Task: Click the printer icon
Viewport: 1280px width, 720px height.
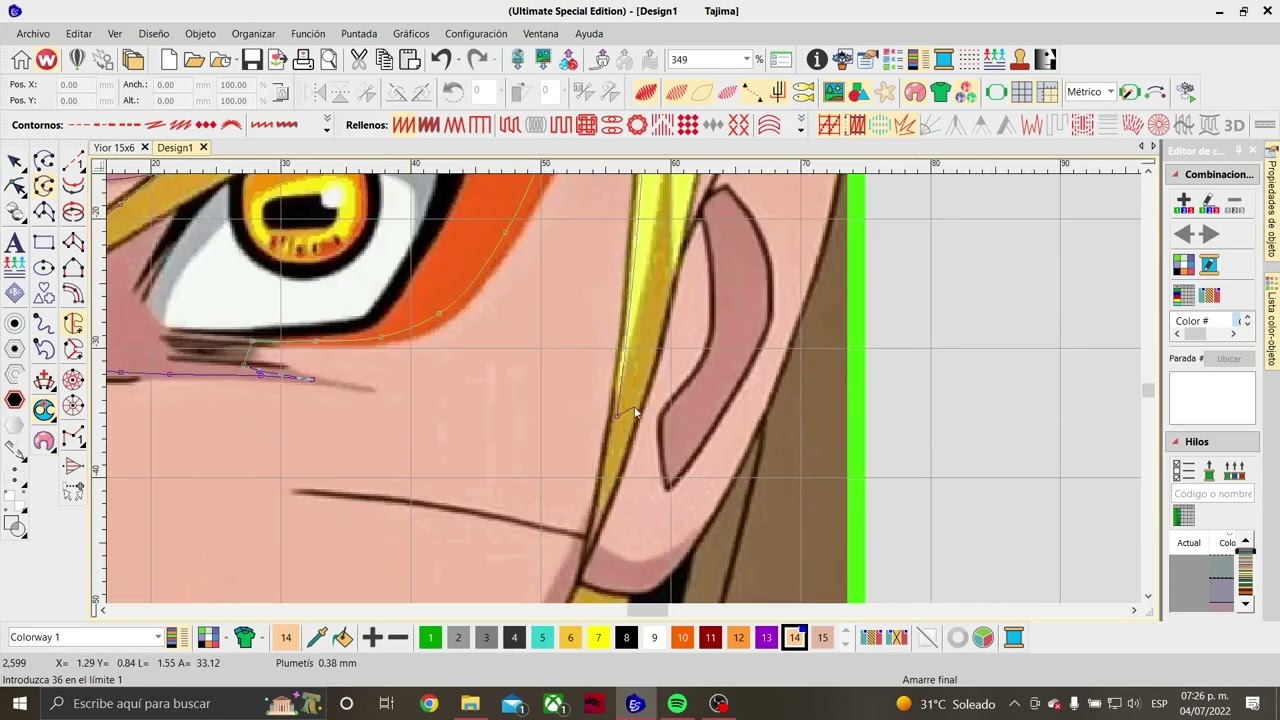Action: coord(303,60)
